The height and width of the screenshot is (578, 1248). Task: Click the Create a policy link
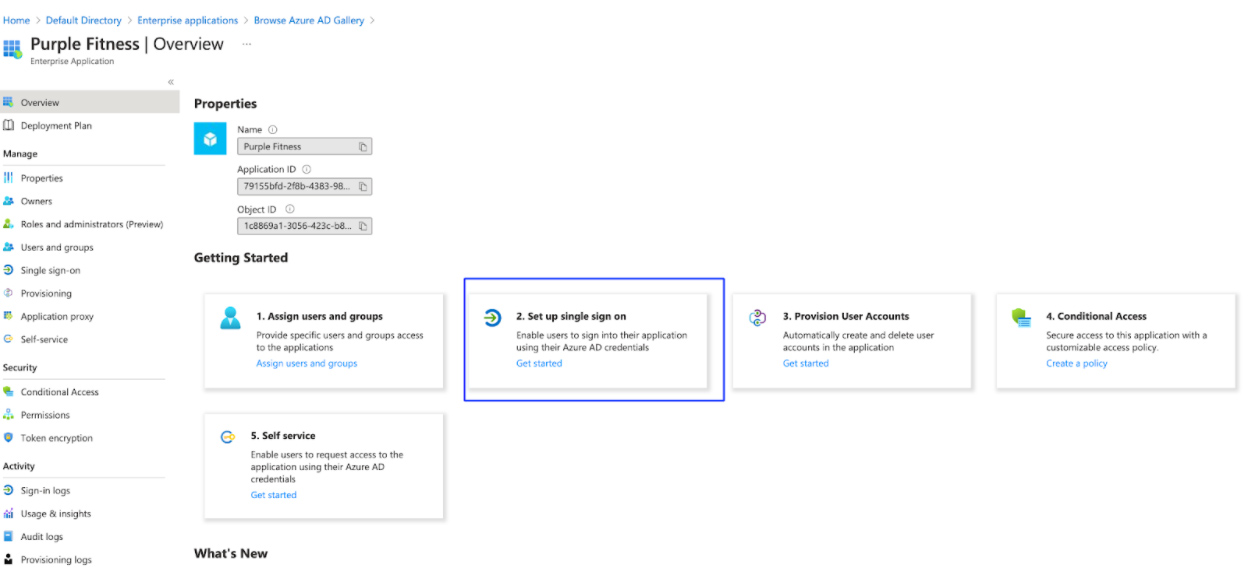(1076, 363)
